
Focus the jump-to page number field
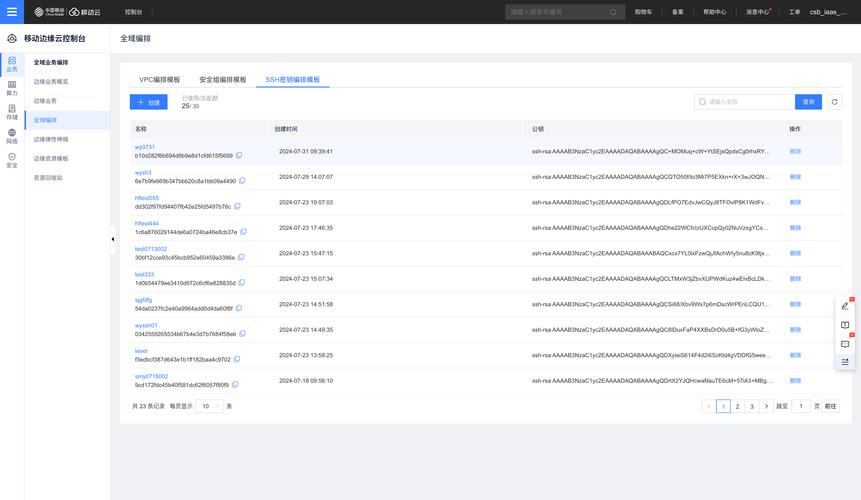[x=801, y=406]
